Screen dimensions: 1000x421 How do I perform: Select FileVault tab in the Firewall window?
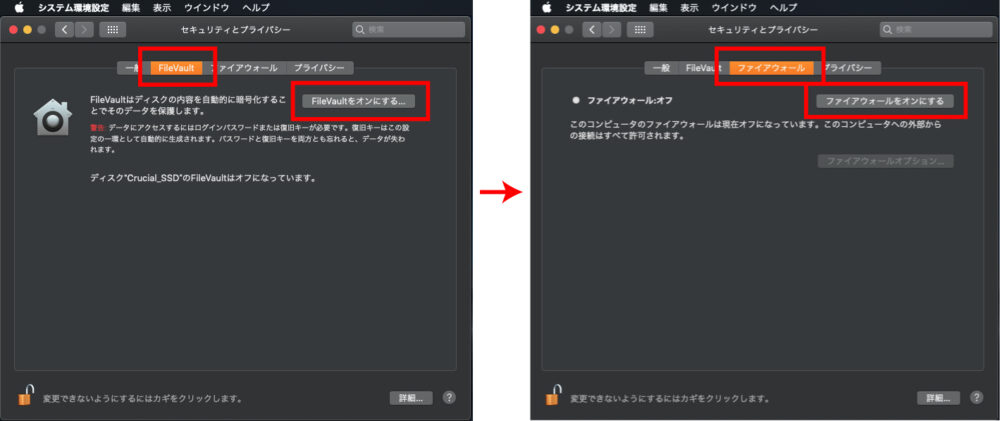tap(703, 68)
